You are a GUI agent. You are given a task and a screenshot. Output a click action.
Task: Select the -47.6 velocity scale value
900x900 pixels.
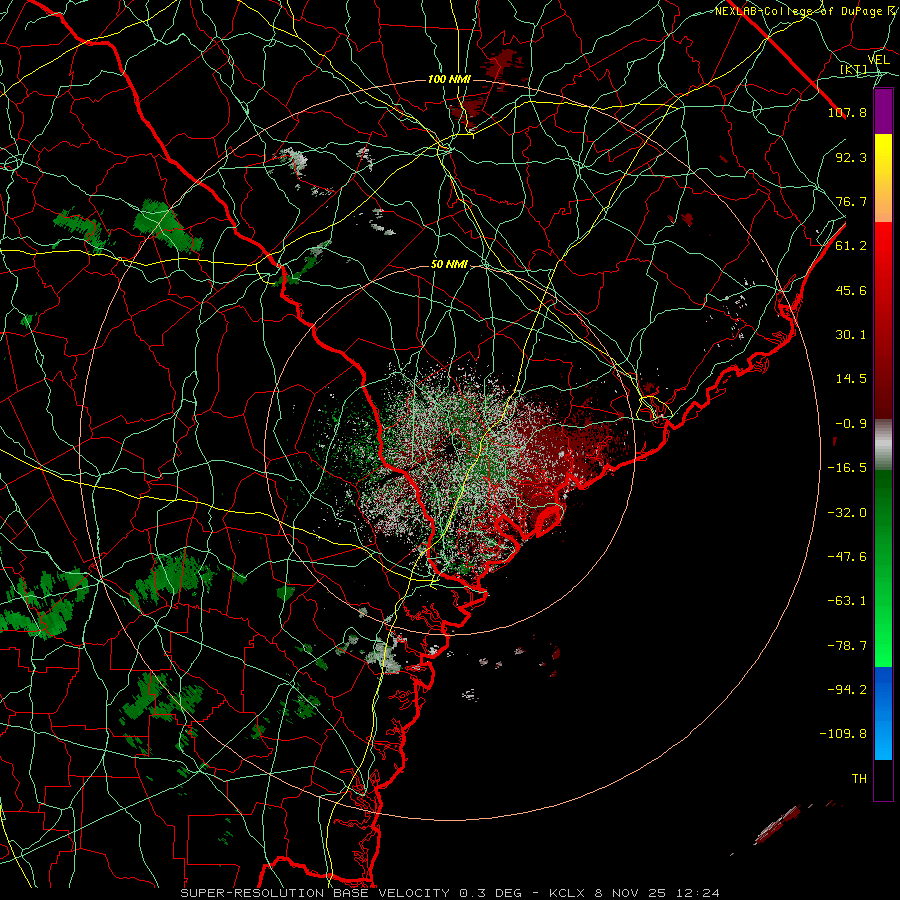coord(847,557)
